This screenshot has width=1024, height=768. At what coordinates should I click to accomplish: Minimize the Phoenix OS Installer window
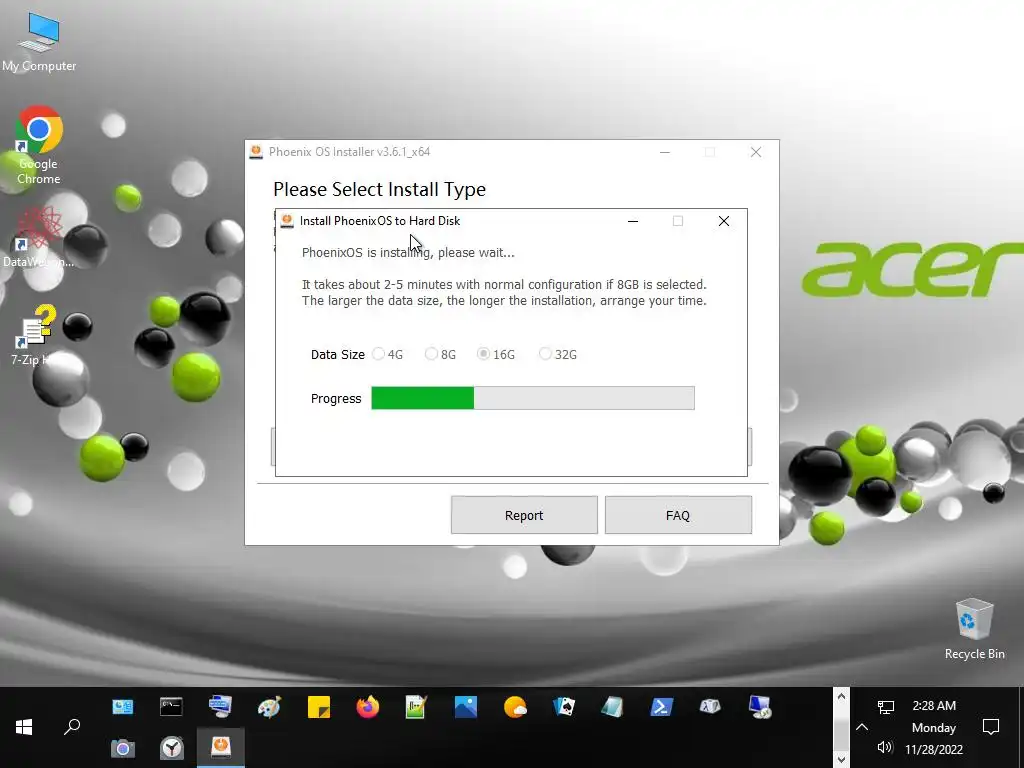pos(665,152)
